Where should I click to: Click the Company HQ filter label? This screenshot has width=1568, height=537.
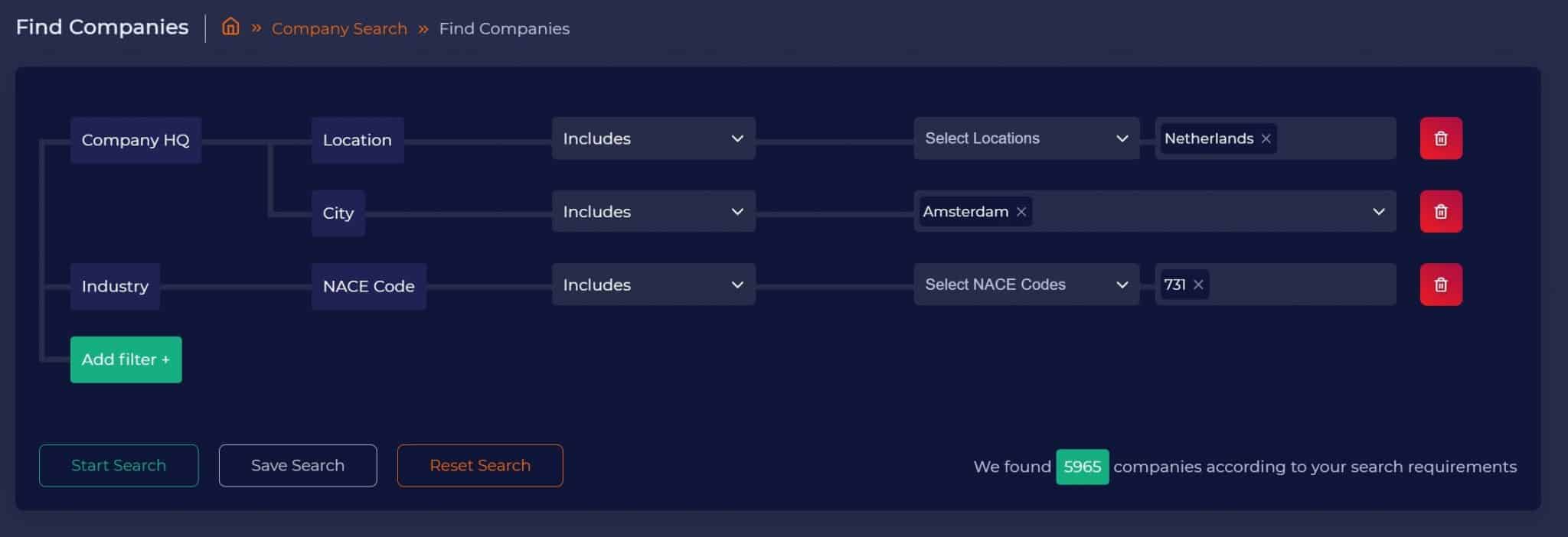tap(136, 140)
